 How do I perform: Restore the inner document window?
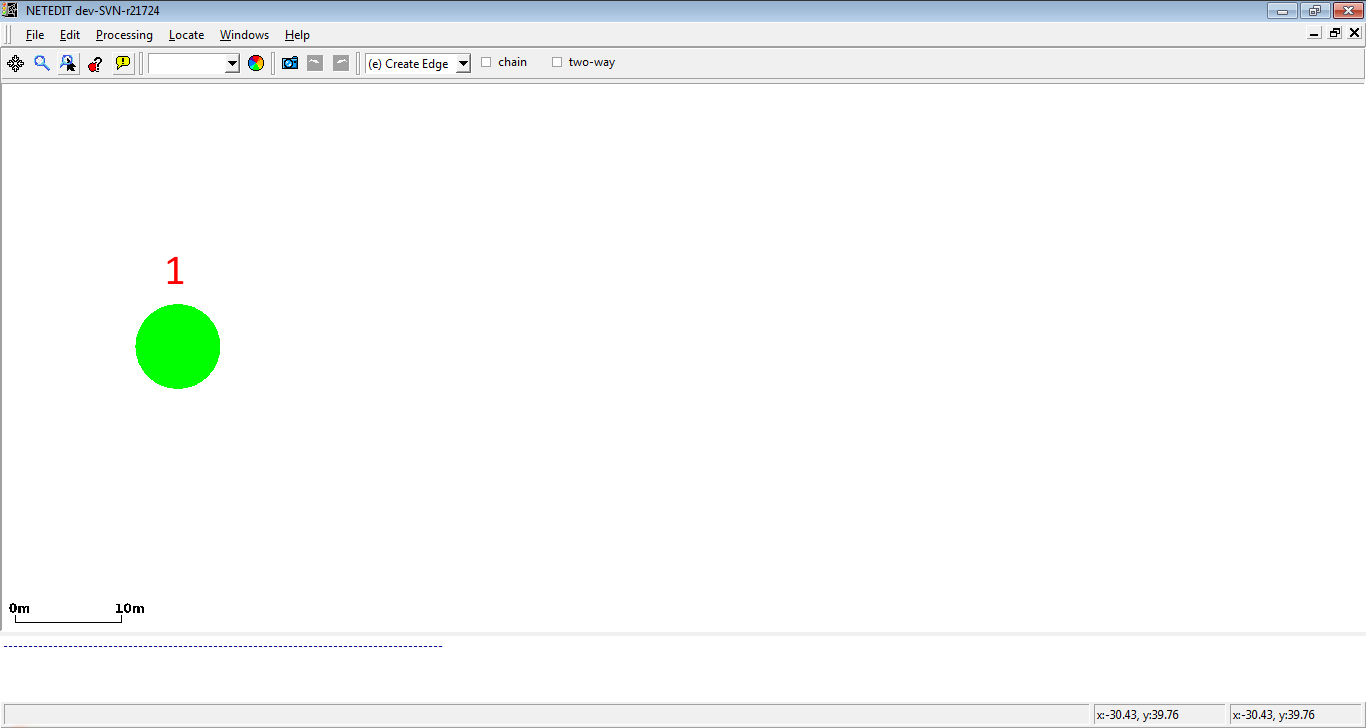1335,33
